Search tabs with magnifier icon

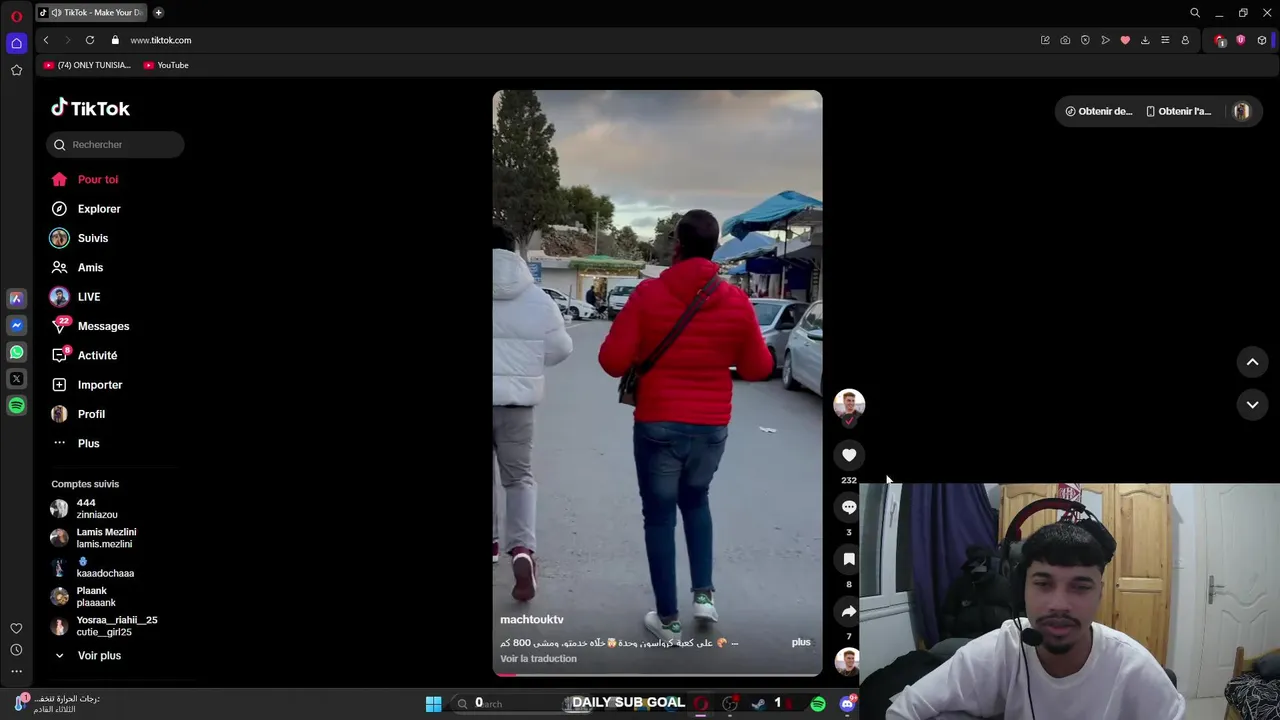pos(1194,13)
